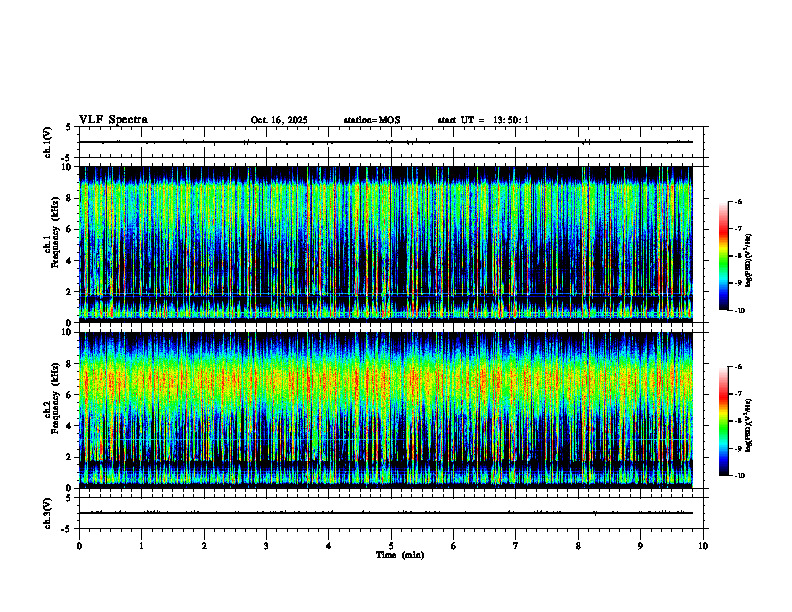792x612 pixels.
Task: Click the "ch.3(V)" axis label
Action: click(x=48, y=513)
